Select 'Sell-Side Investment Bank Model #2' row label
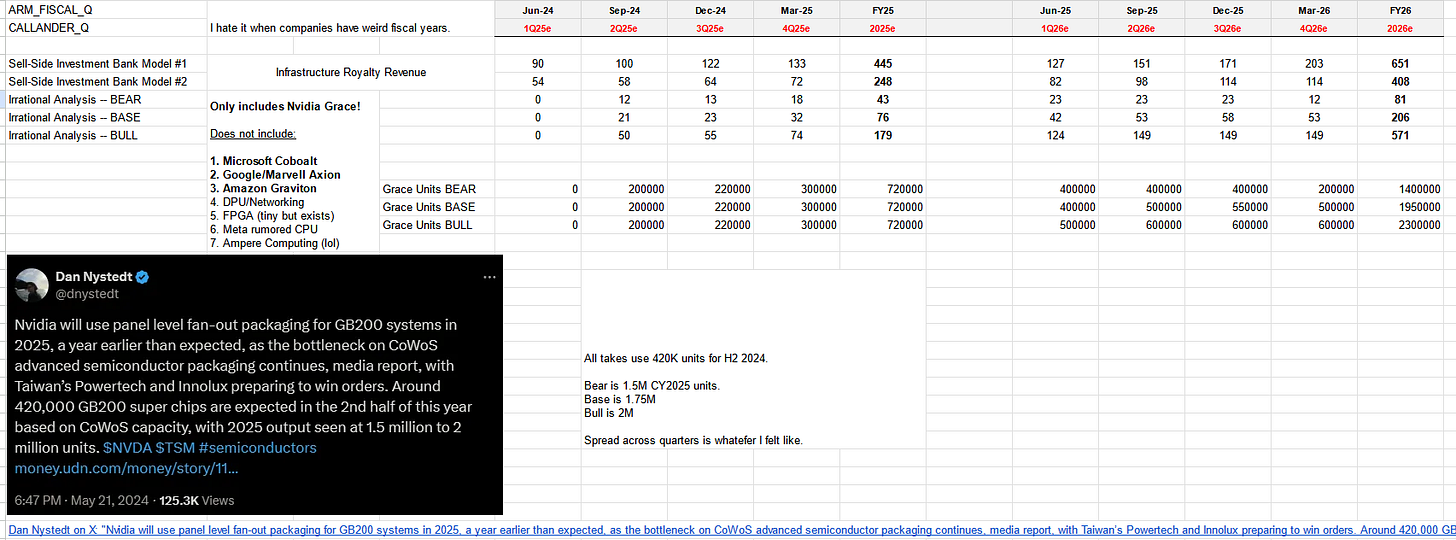The image size is (1456, 540). pos(97,81)
